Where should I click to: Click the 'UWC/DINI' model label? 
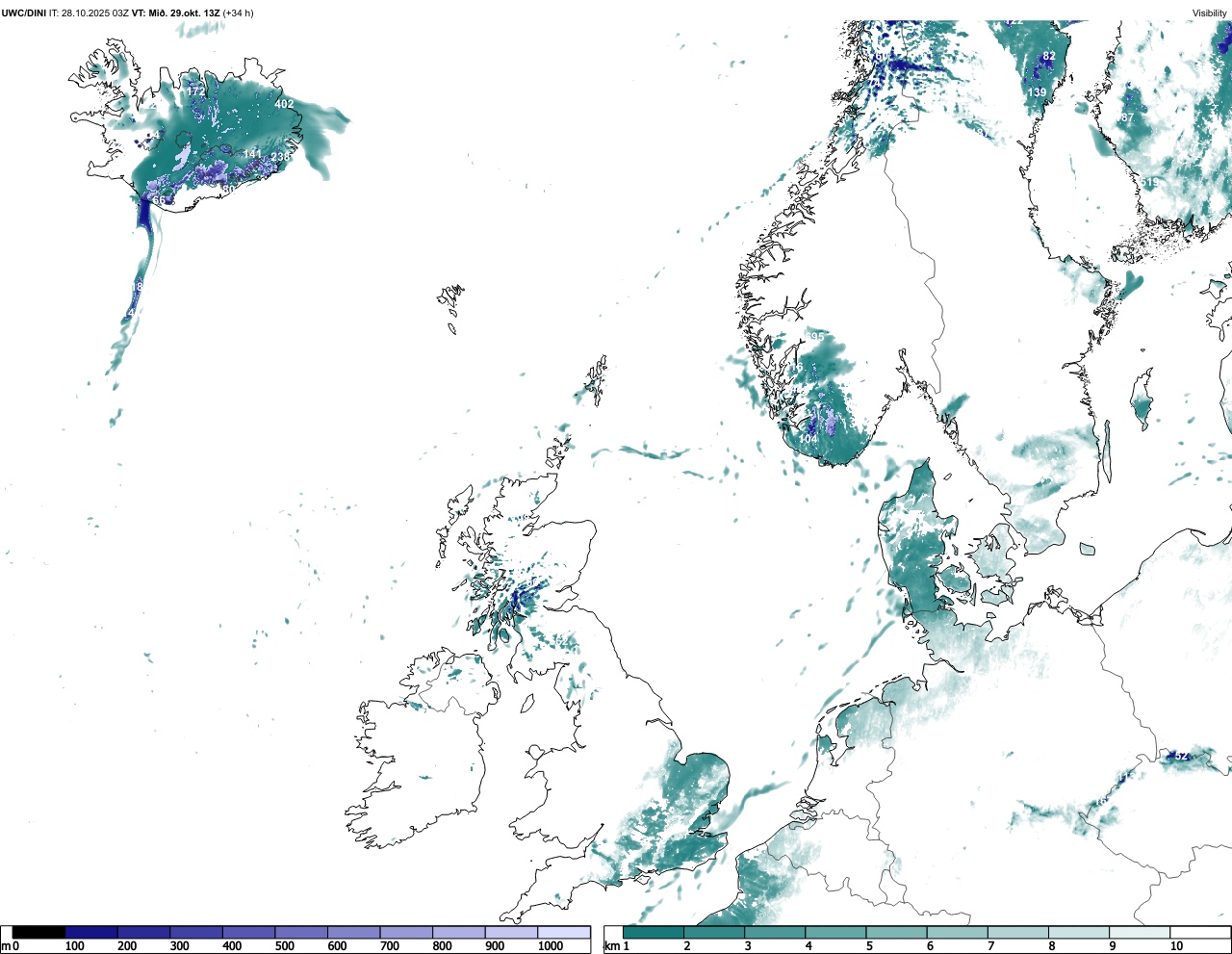(24, 13)
